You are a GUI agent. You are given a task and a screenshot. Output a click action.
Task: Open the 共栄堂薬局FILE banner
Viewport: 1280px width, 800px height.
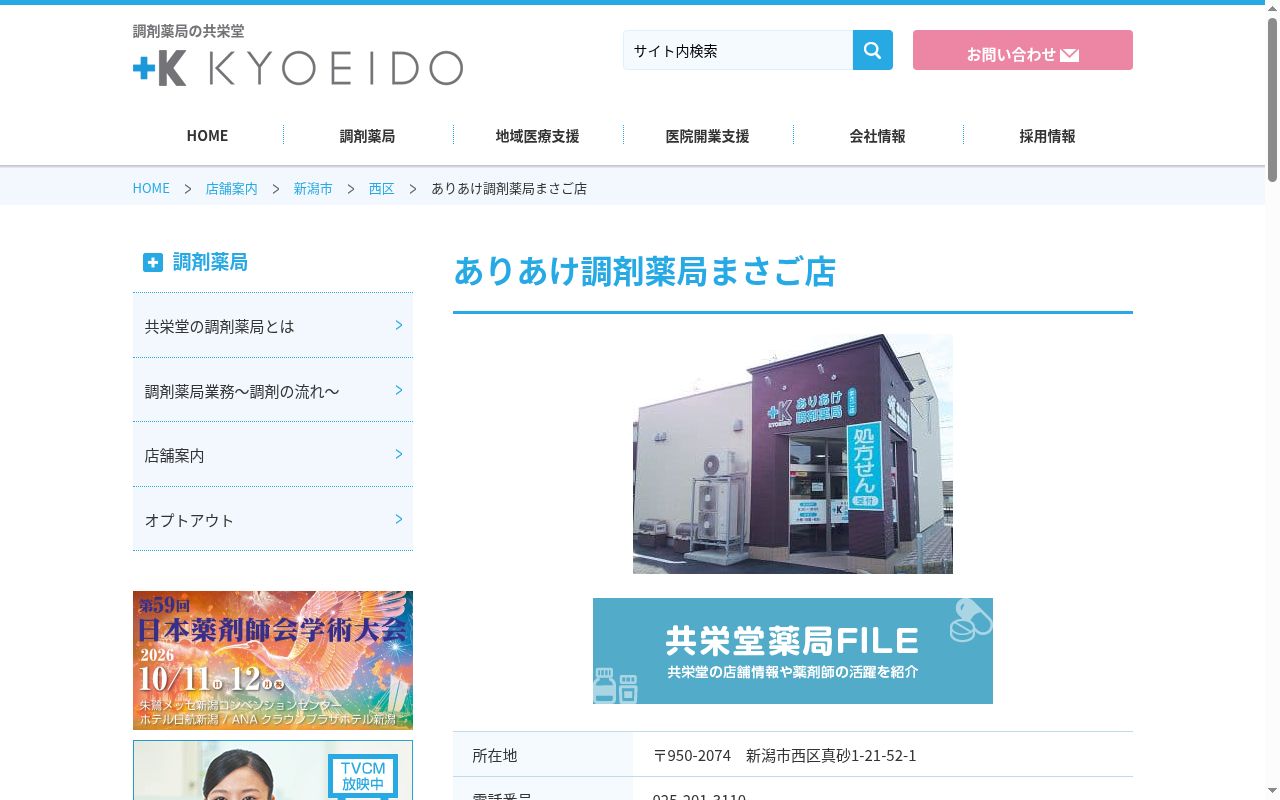(793, 651)
